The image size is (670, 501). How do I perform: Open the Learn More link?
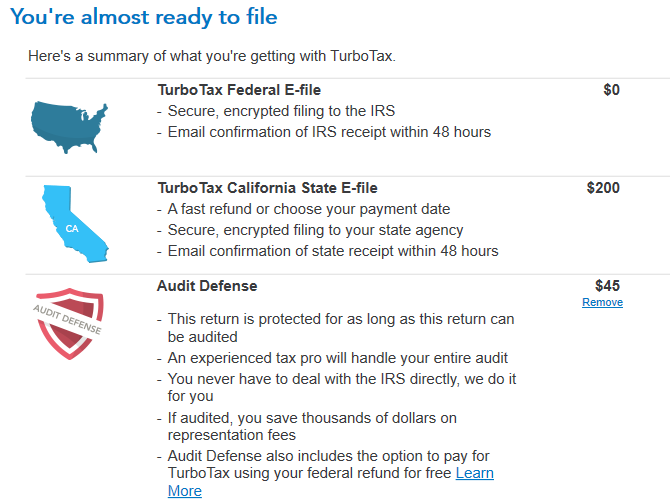point(474,473)
